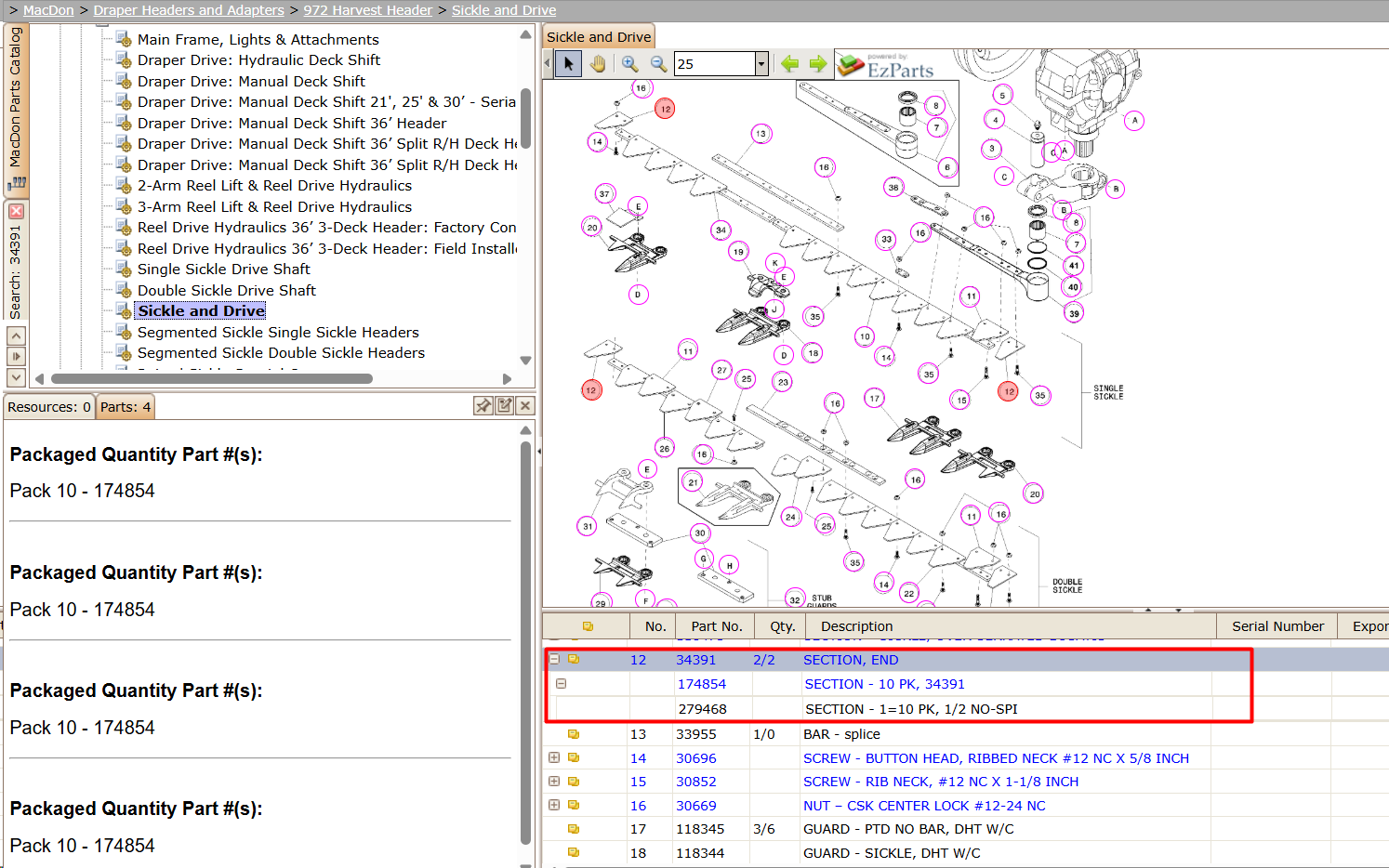
Task: Select the pointer arrow tool in diagram toolbar
Action: tap(569, 63)
